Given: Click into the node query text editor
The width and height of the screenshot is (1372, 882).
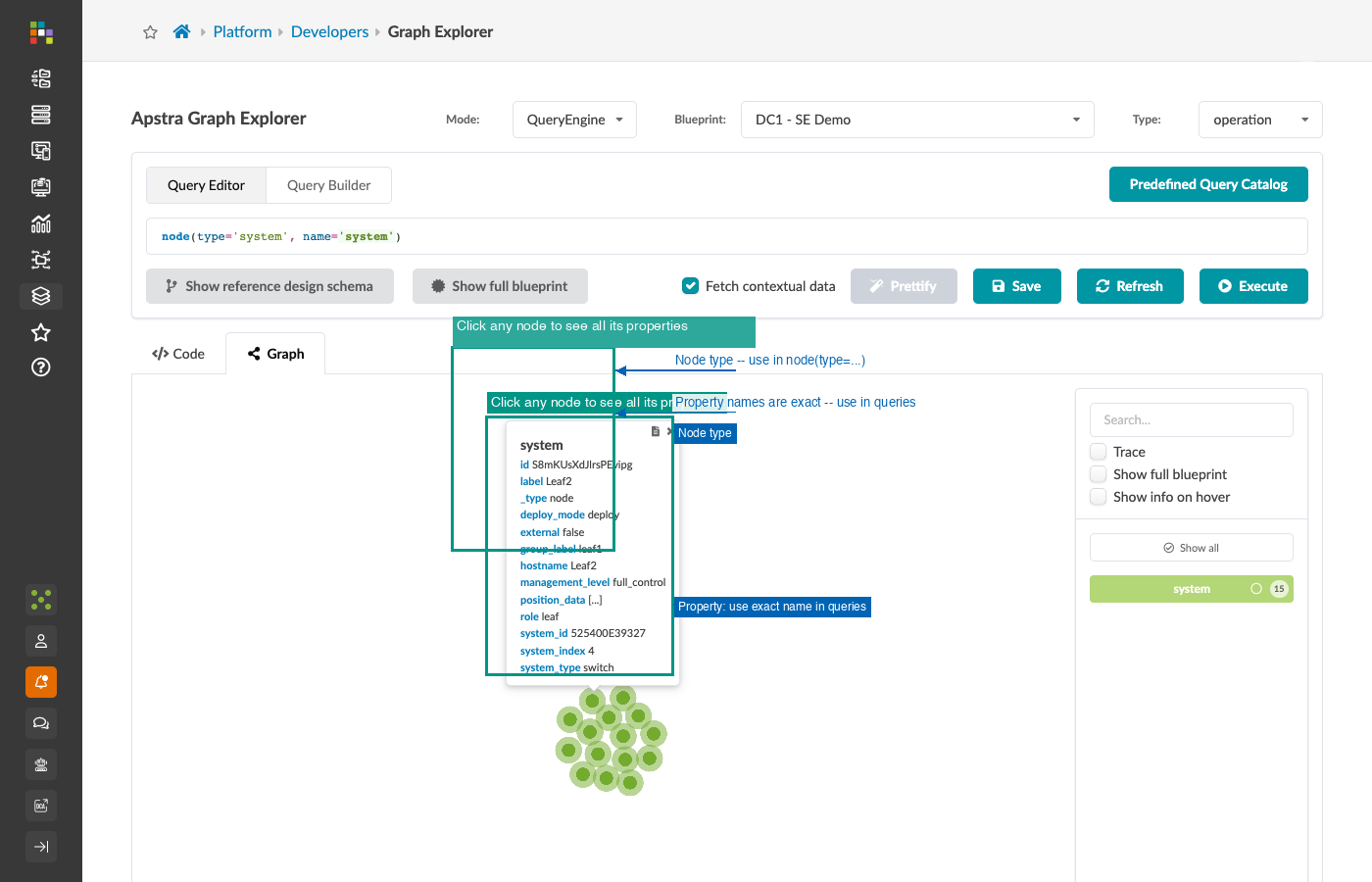Looking at the screenshot, I should pyautogui.click(x=727, y=236).
